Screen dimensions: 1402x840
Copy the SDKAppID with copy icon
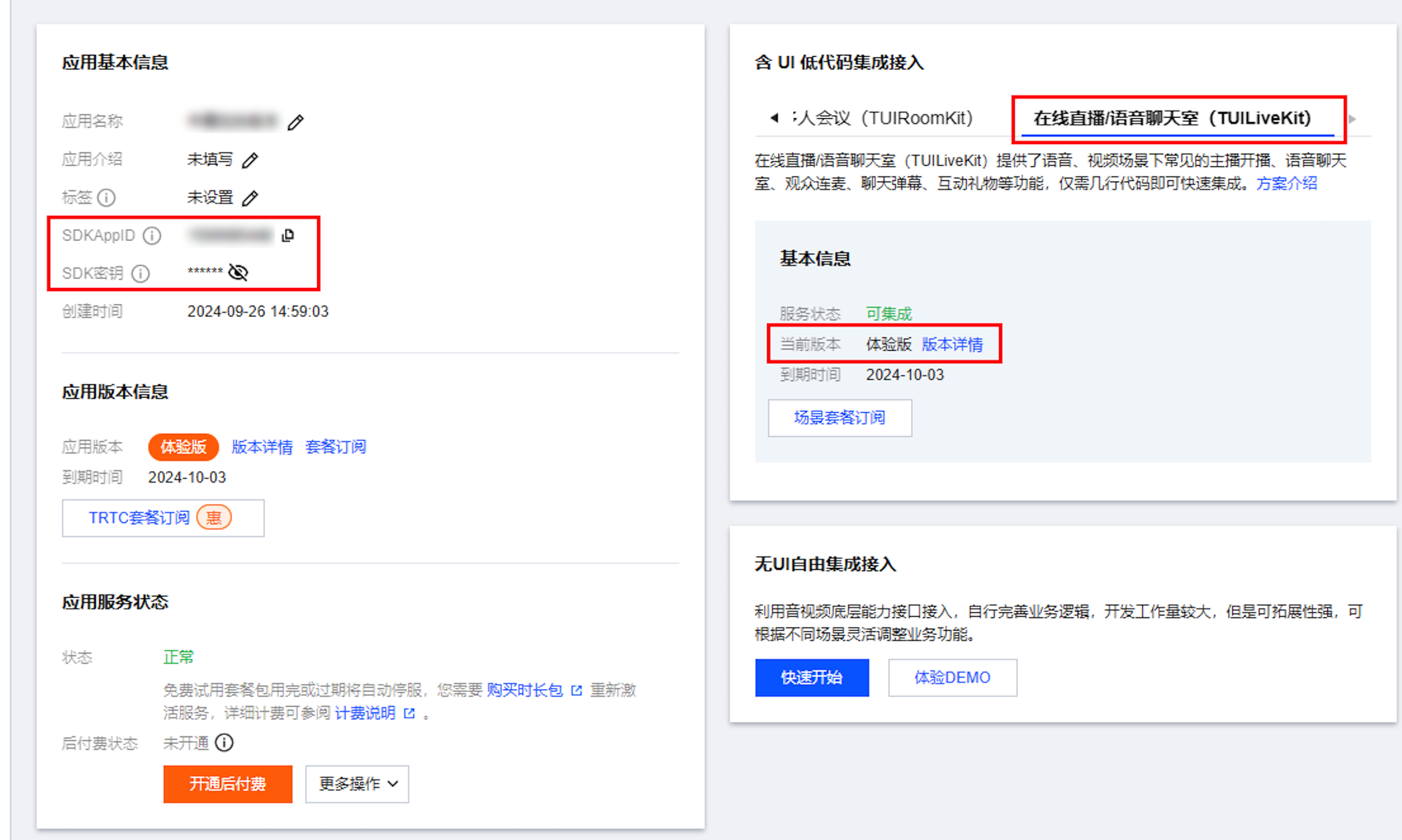pyautogui.click(x=288, y=236)
